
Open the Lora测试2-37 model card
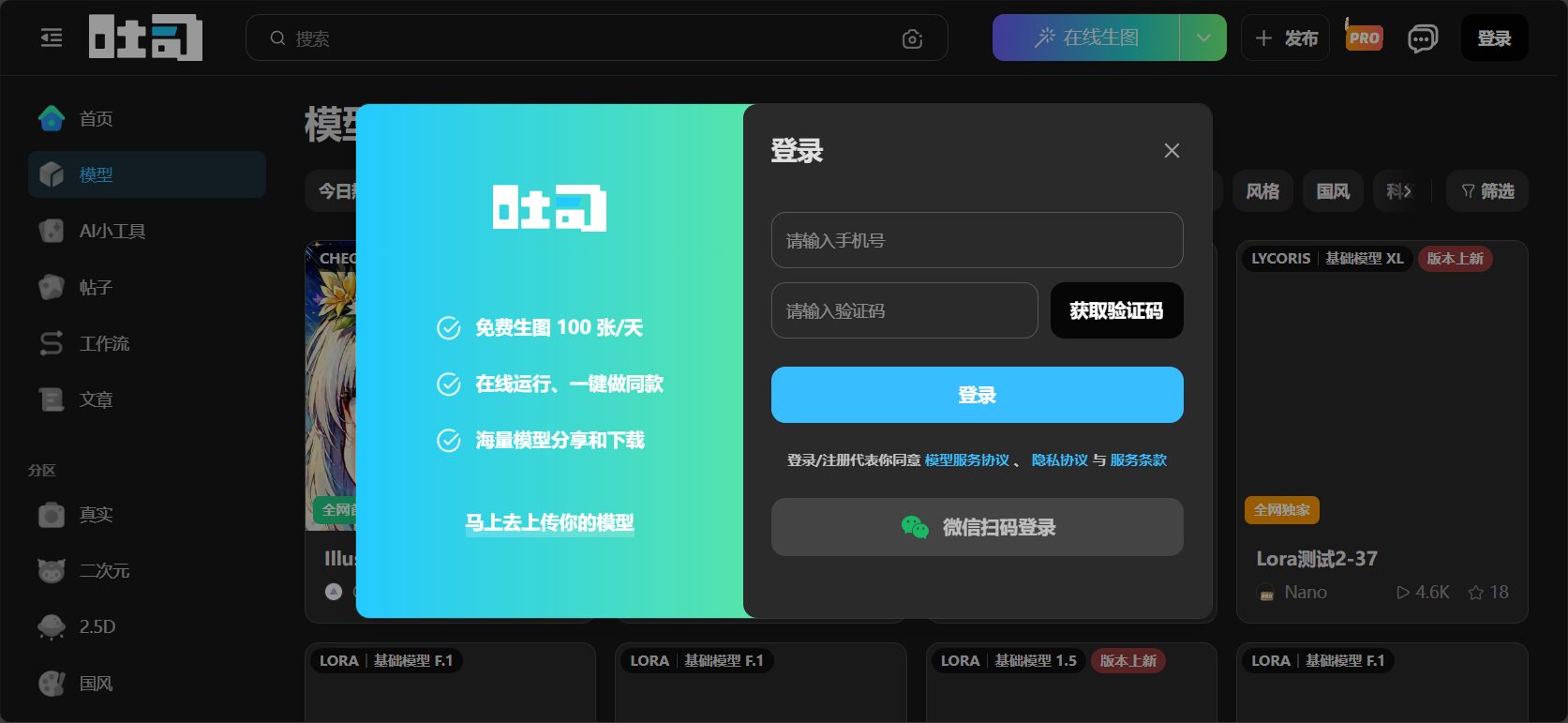point(1381,431)
